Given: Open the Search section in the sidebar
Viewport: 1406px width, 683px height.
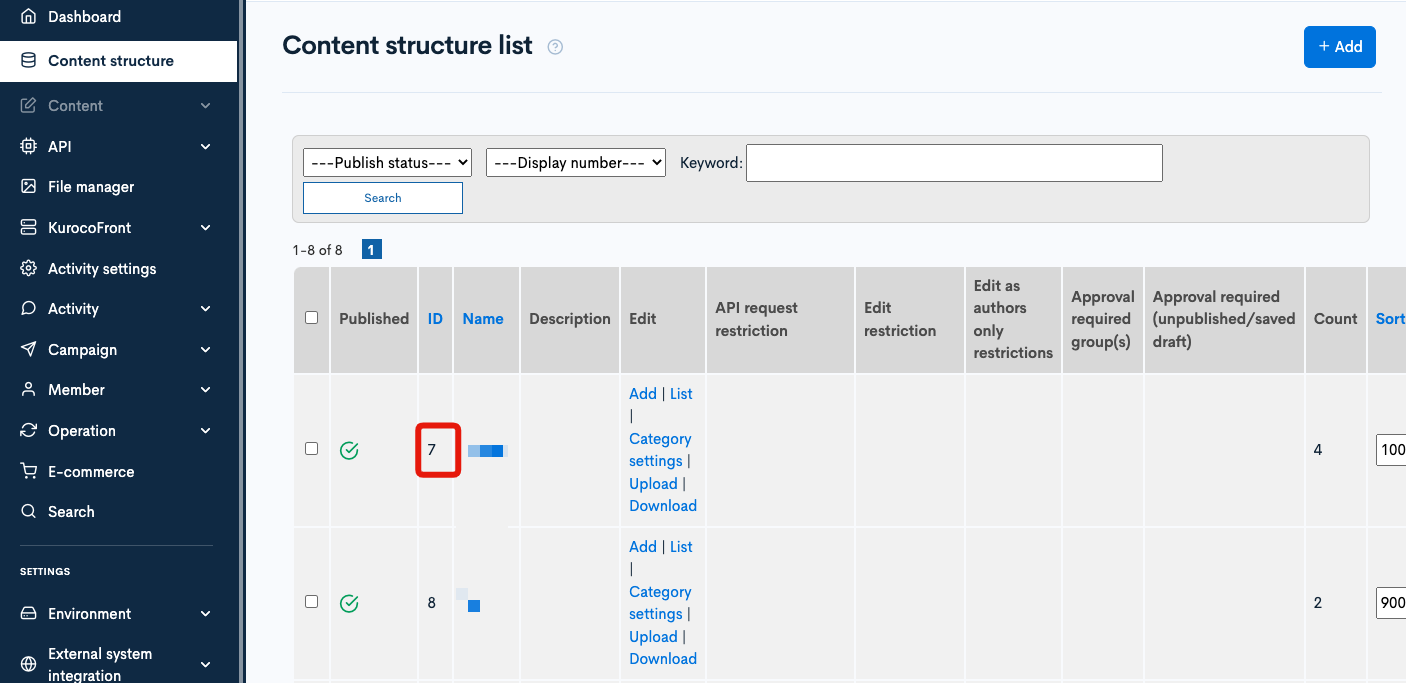Looking at the screenshot, I should tap(70, 511).
